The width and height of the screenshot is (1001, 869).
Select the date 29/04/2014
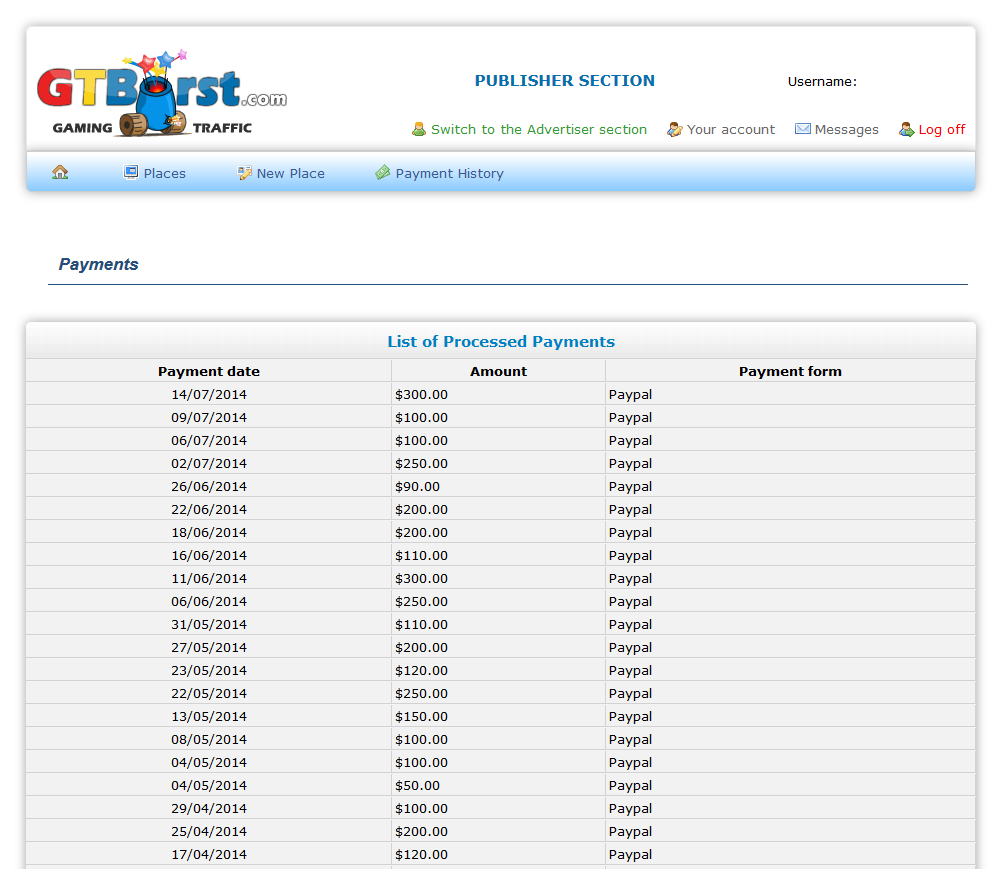(x=209, y=808)
